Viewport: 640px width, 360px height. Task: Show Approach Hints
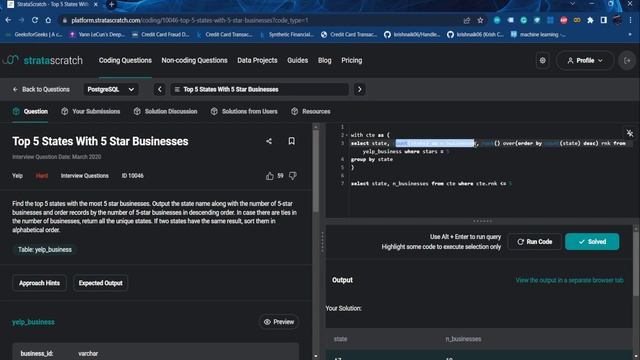point(39,283)
